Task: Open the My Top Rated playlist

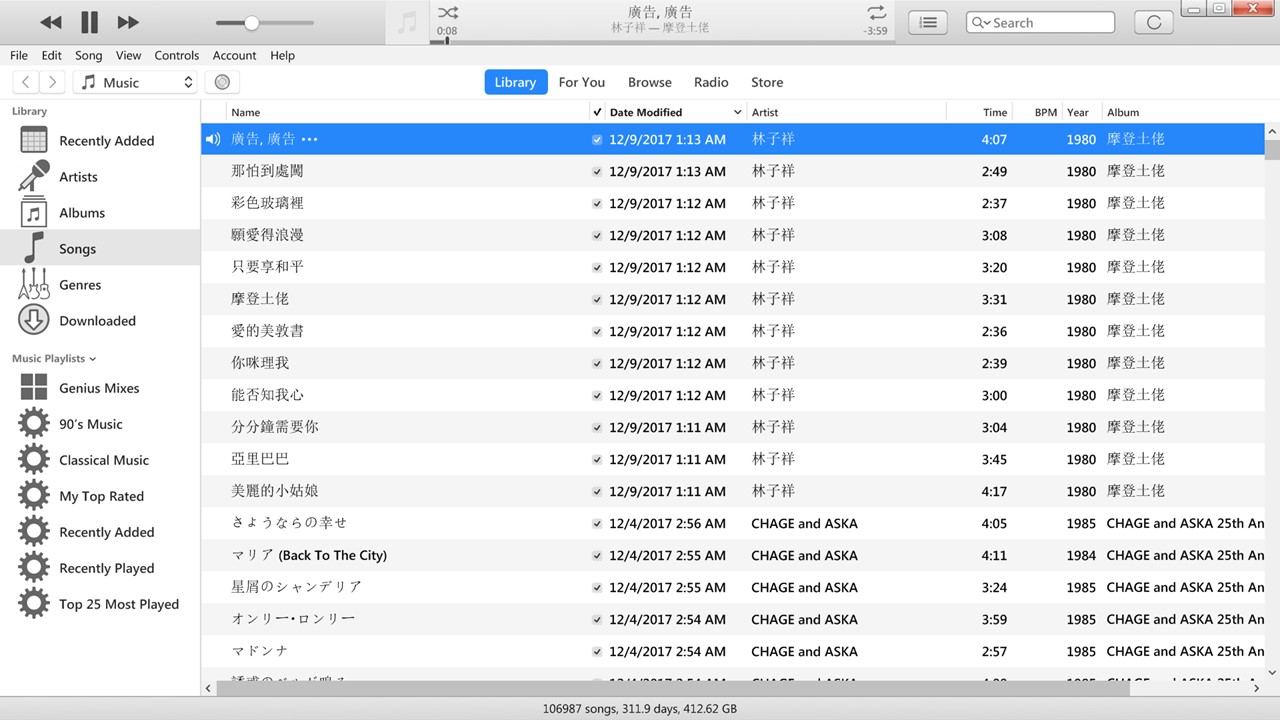Action: tap(100, 496)
